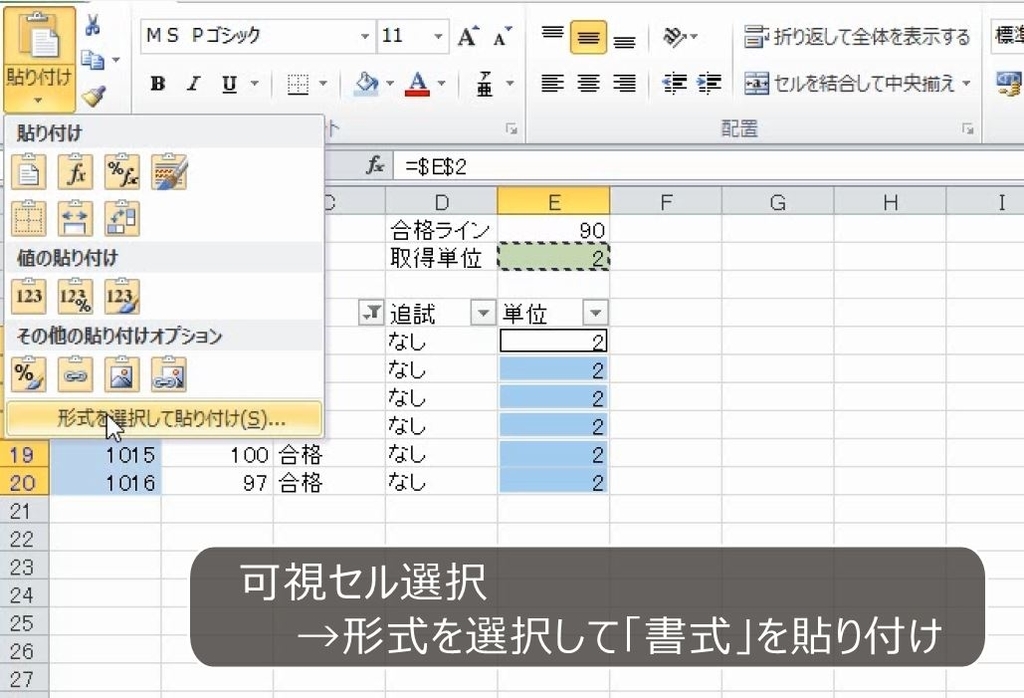The image size is (1024, 698).
Task: Paste formulas only using the fx icon
Action: click(x=75, y=170)
